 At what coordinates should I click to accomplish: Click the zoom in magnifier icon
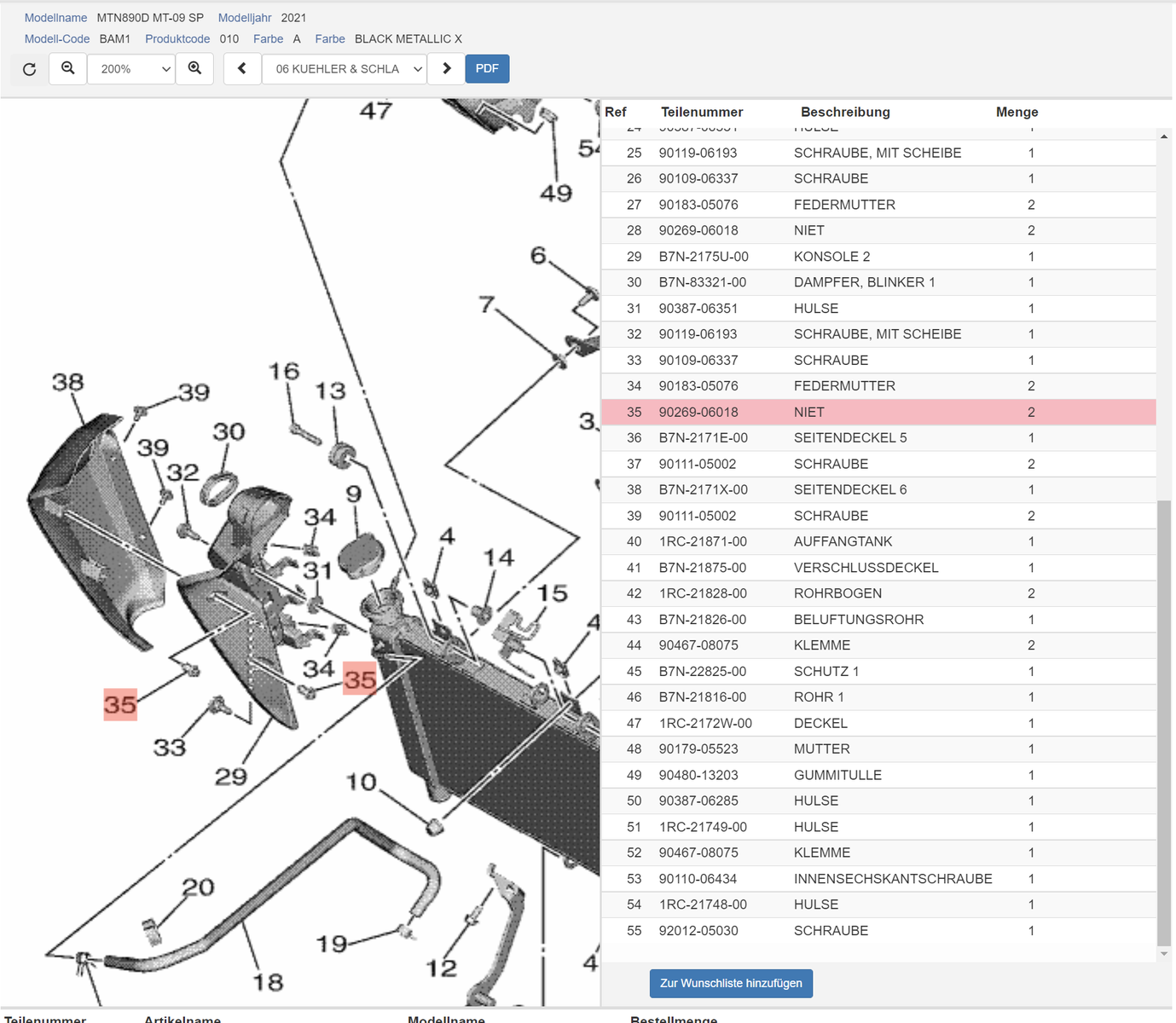[x=194, y=69]
